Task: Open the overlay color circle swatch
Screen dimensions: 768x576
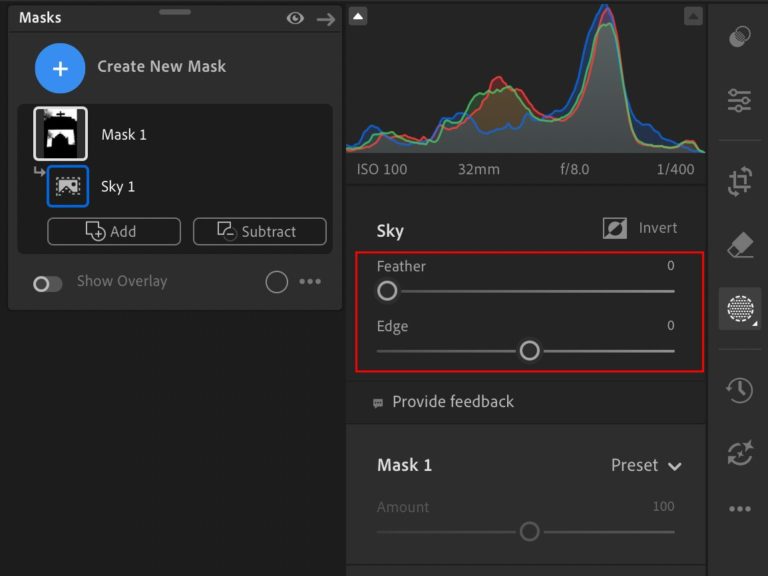Action: tap(276, 282)
